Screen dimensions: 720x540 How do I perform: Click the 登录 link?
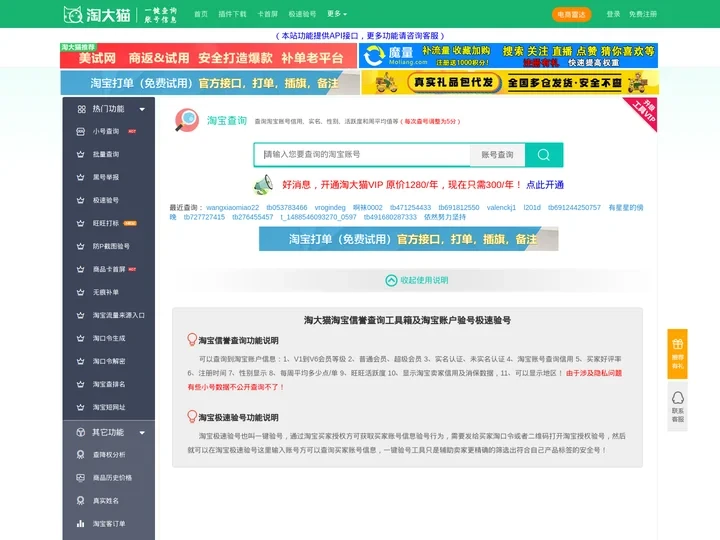click(x=613, y=14)
